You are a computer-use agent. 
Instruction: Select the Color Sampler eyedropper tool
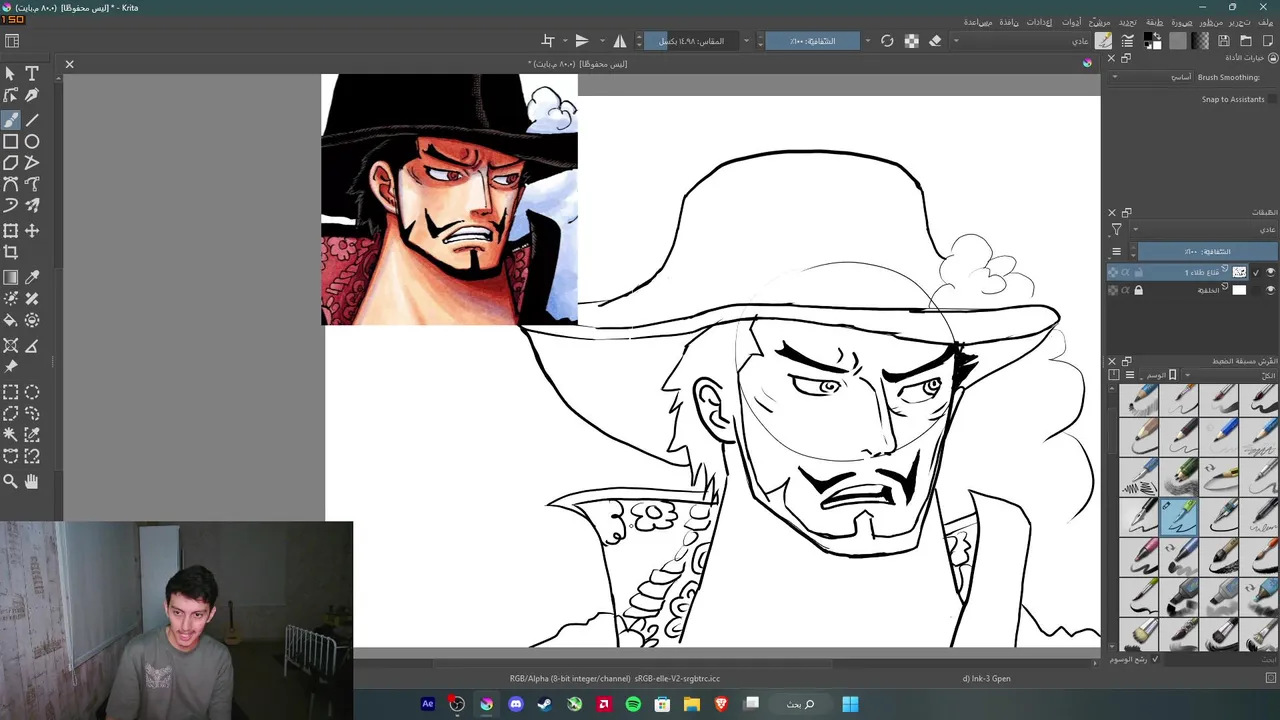tap(32, 278)
